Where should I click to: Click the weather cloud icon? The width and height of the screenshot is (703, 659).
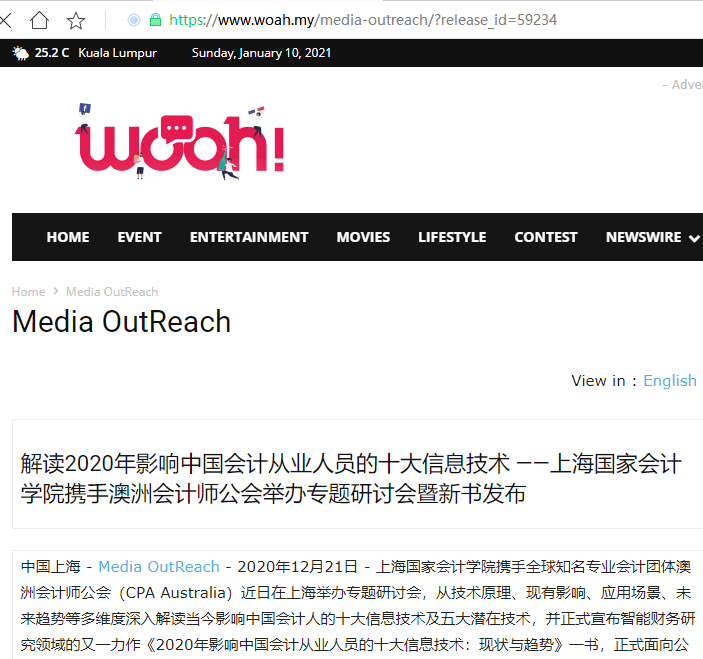tap(20, 53)
